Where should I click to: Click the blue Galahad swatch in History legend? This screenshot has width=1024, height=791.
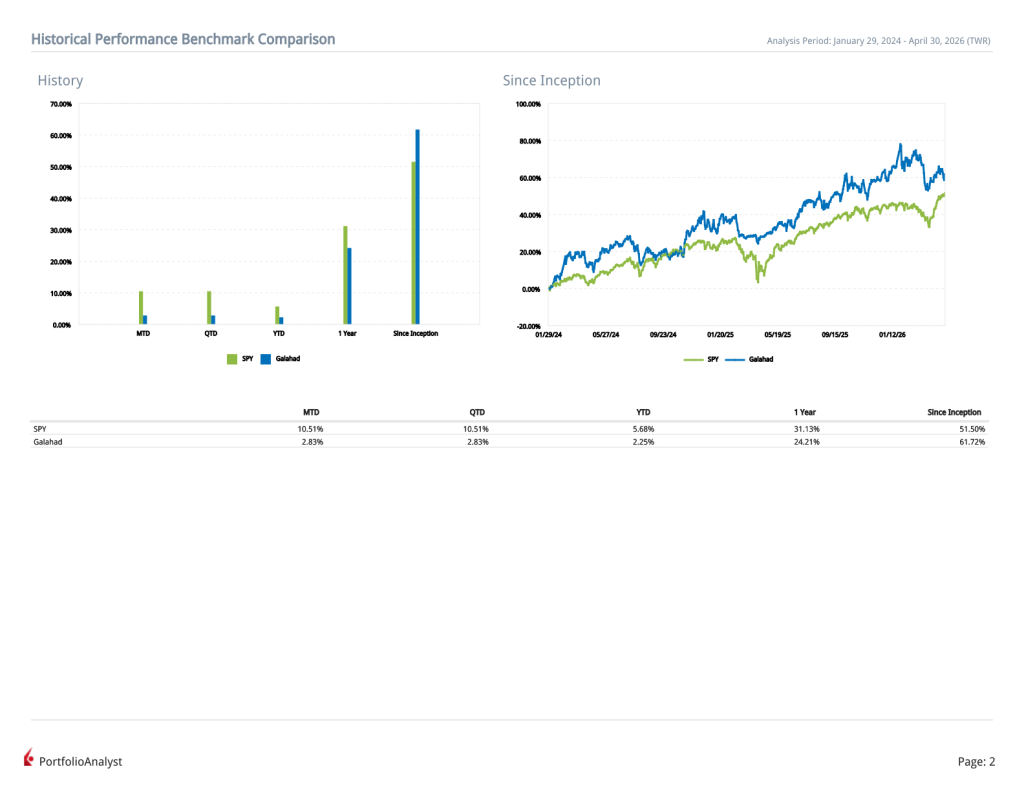(266, 359)
